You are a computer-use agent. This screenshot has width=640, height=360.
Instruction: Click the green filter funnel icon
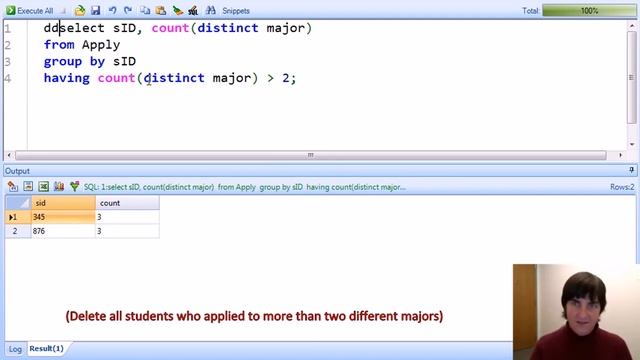pos(74,187)
